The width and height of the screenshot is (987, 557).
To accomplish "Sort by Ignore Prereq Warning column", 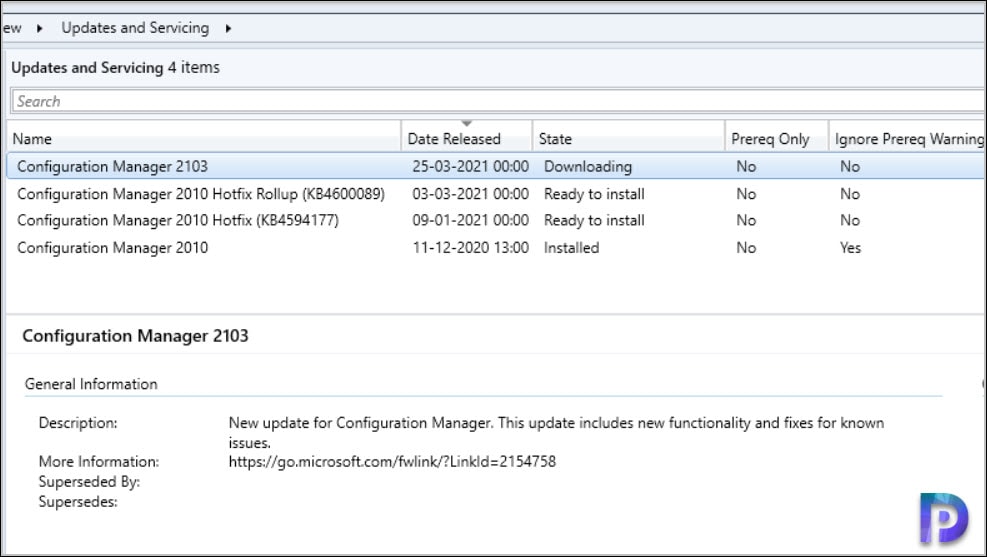I will [908, 138].
